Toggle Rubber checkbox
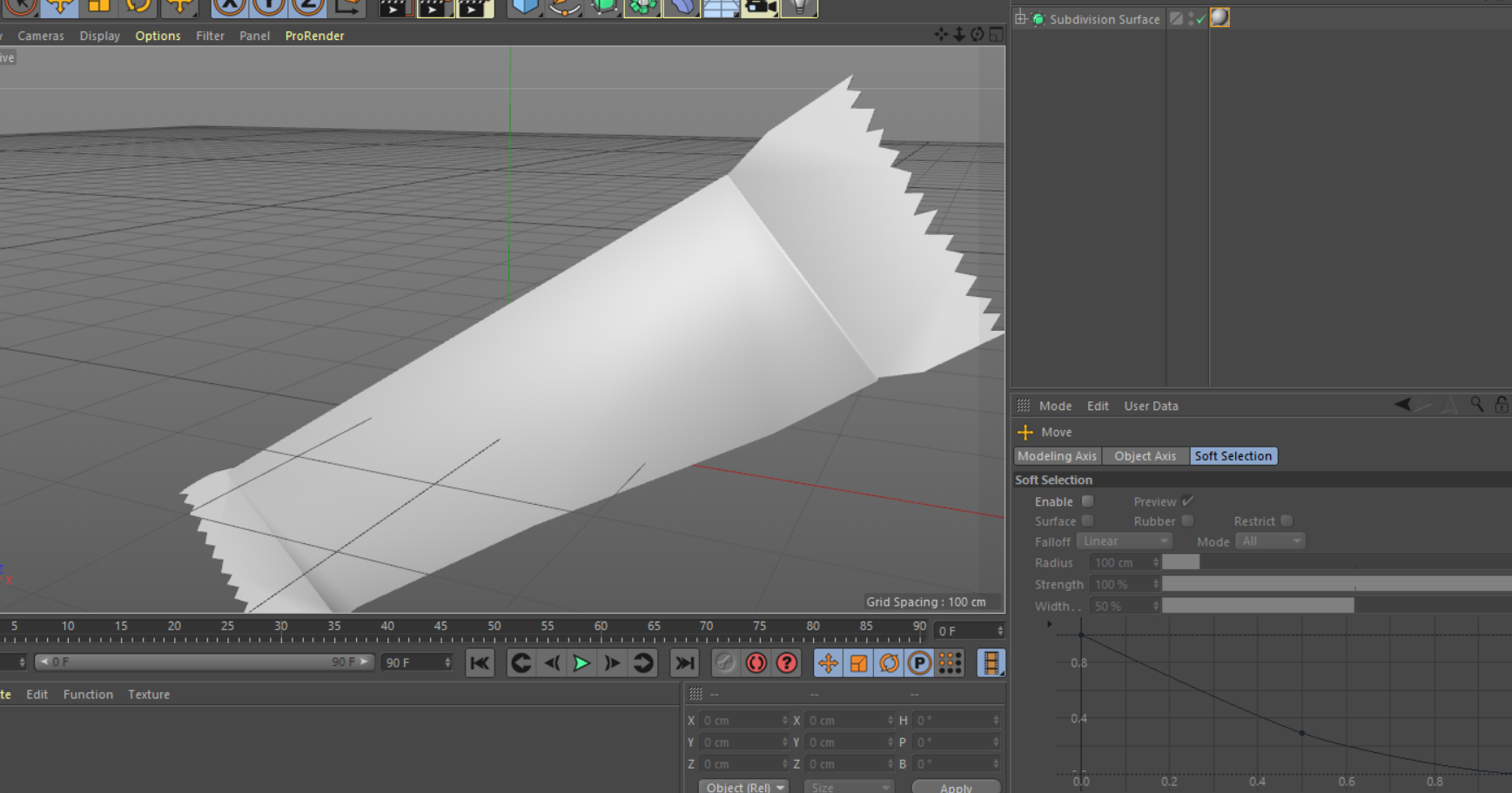Screen dimensions: 1512x793 (1187, 521)
